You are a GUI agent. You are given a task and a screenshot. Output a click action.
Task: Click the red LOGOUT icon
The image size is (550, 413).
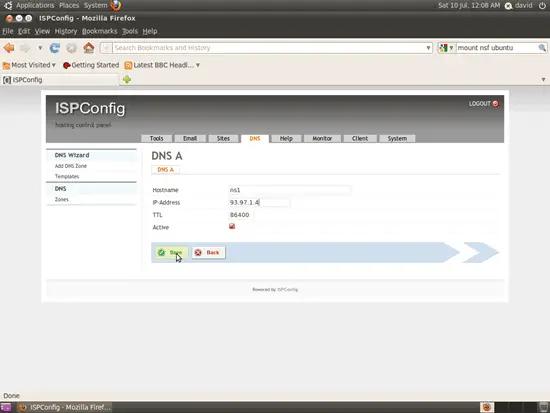pos(495,104)
